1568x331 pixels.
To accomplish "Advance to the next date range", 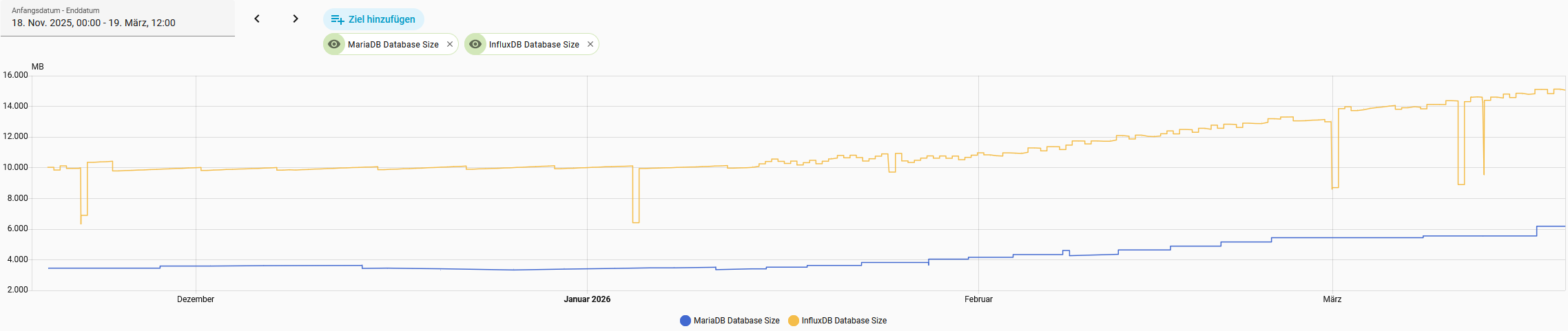I will pos(296,19).
